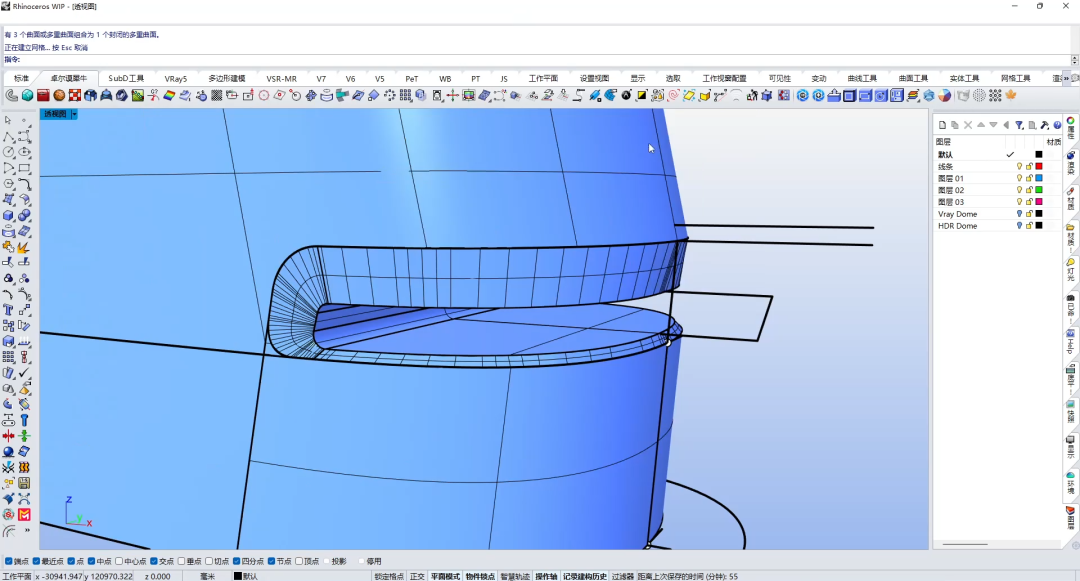Toggle 智慧轨迹 in the status bar

(x=515, y=576)
